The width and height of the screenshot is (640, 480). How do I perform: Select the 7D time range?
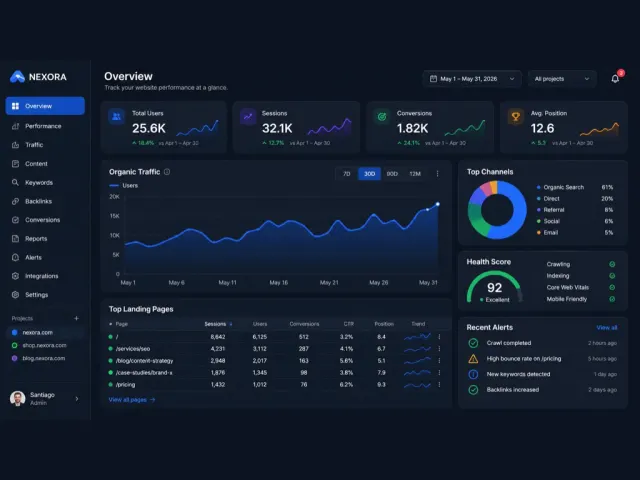[x=347, y=173]
